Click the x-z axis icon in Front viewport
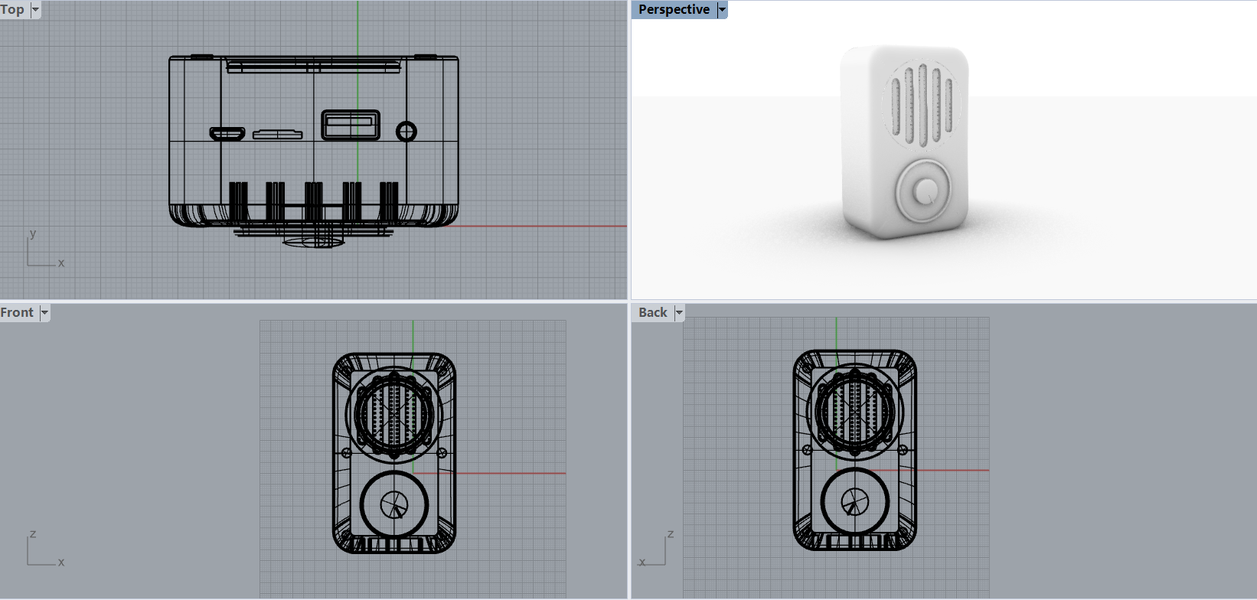This screenshot has width=1257, height=600. (x=44, y=549)
